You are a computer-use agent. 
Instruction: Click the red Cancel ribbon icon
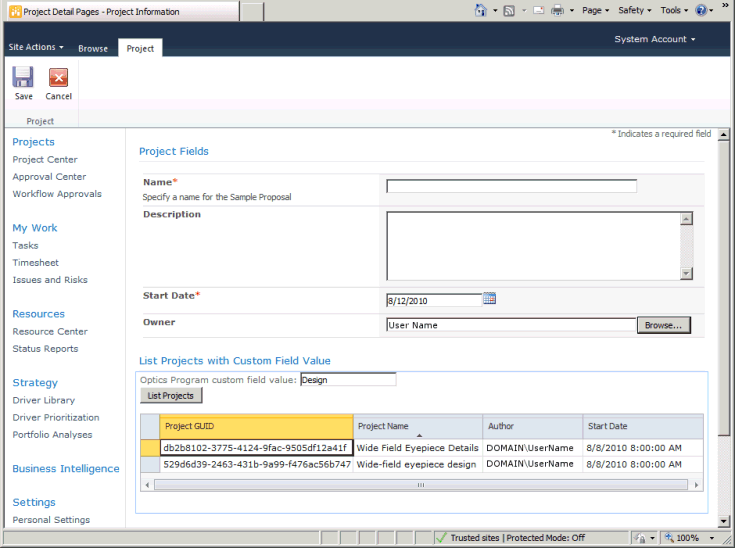coord(59,78)
